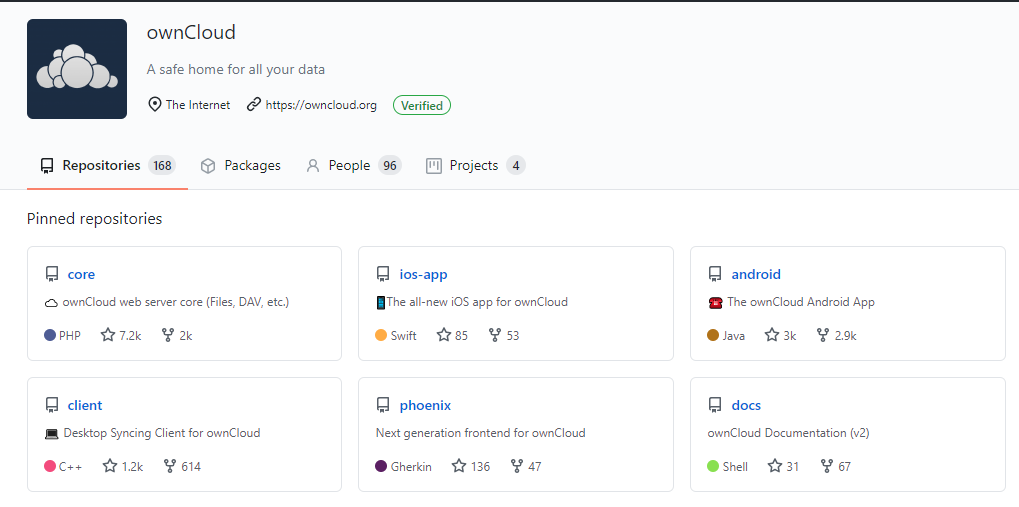Click the repo icon next to core
Image resolution: width=1019 pixels, height=507 pixels.
tap(52, 274)
